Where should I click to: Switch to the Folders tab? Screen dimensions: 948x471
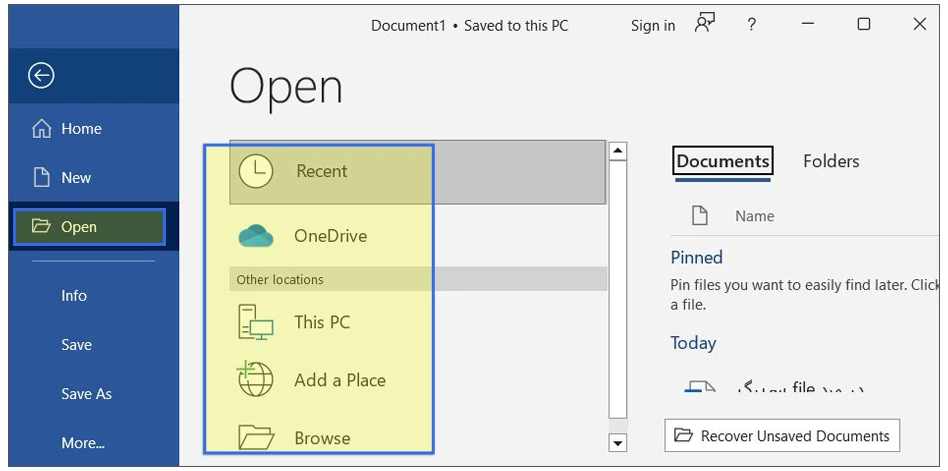point(831,161)
